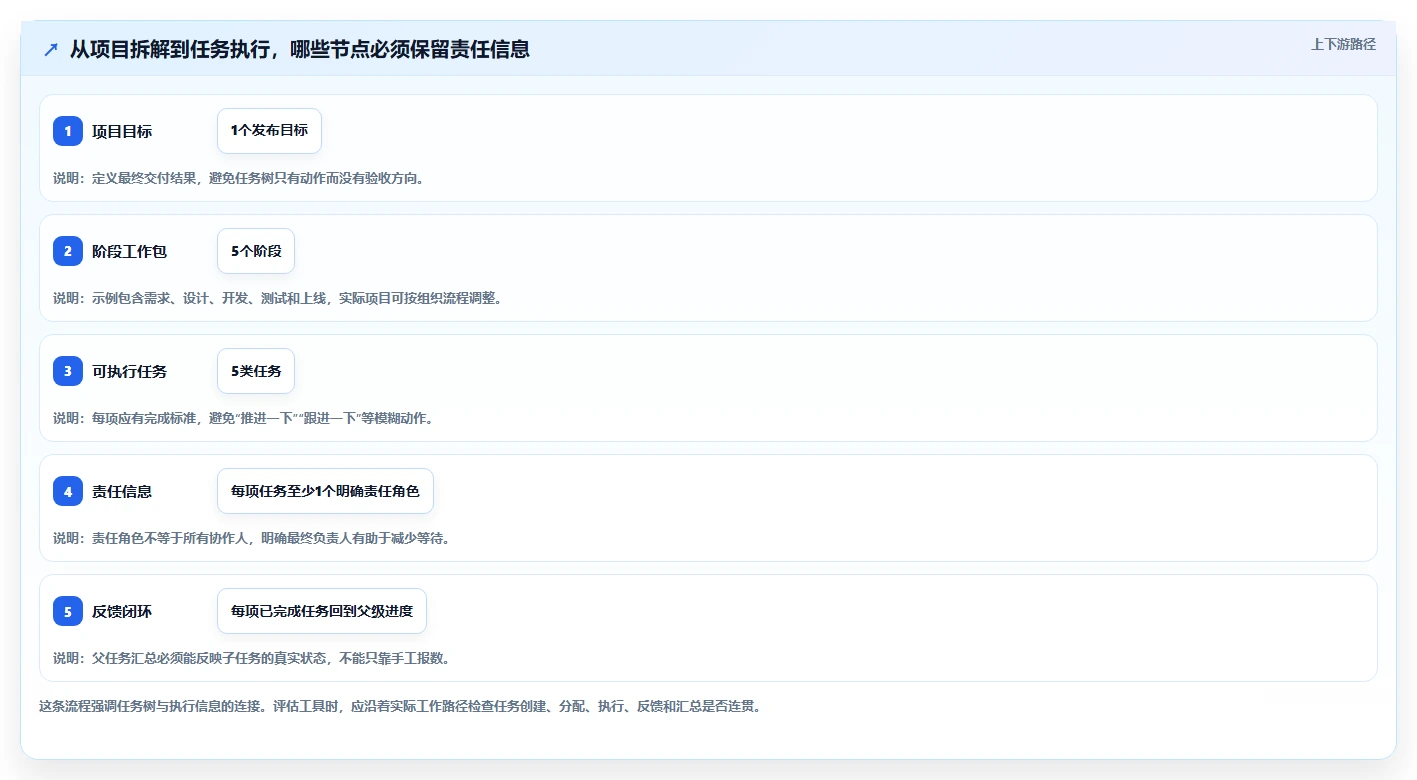The width and height of the screenshot is (1417, 780).
Task: Click the 1个发布目标 chip
Action: (269, 131)
